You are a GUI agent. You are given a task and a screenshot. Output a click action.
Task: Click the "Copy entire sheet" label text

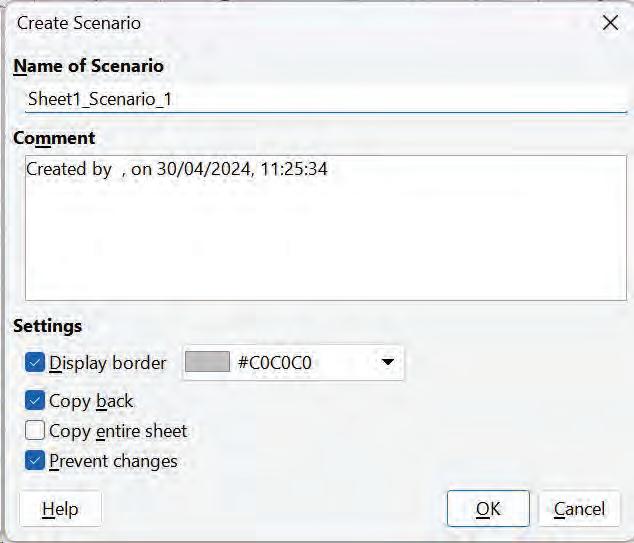click(x=118, y=431)
